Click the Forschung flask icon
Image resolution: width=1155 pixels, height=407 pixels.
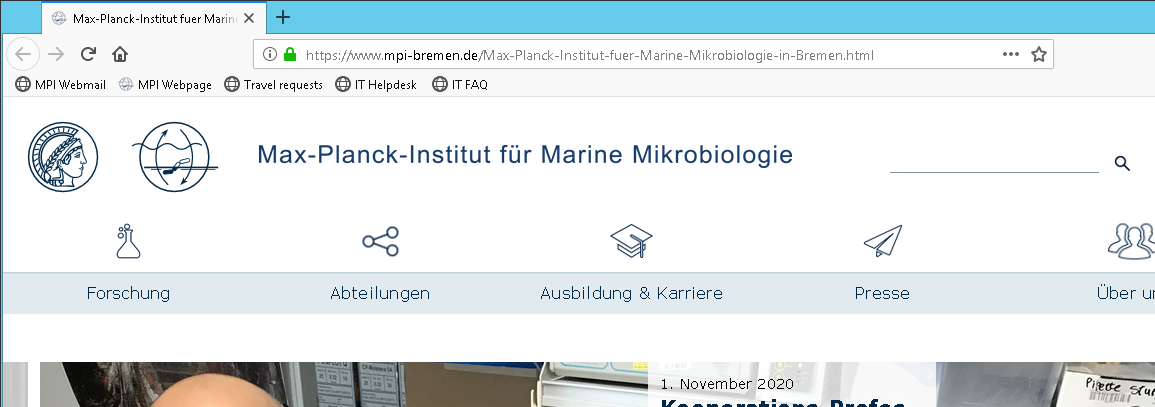coord(127,241)
